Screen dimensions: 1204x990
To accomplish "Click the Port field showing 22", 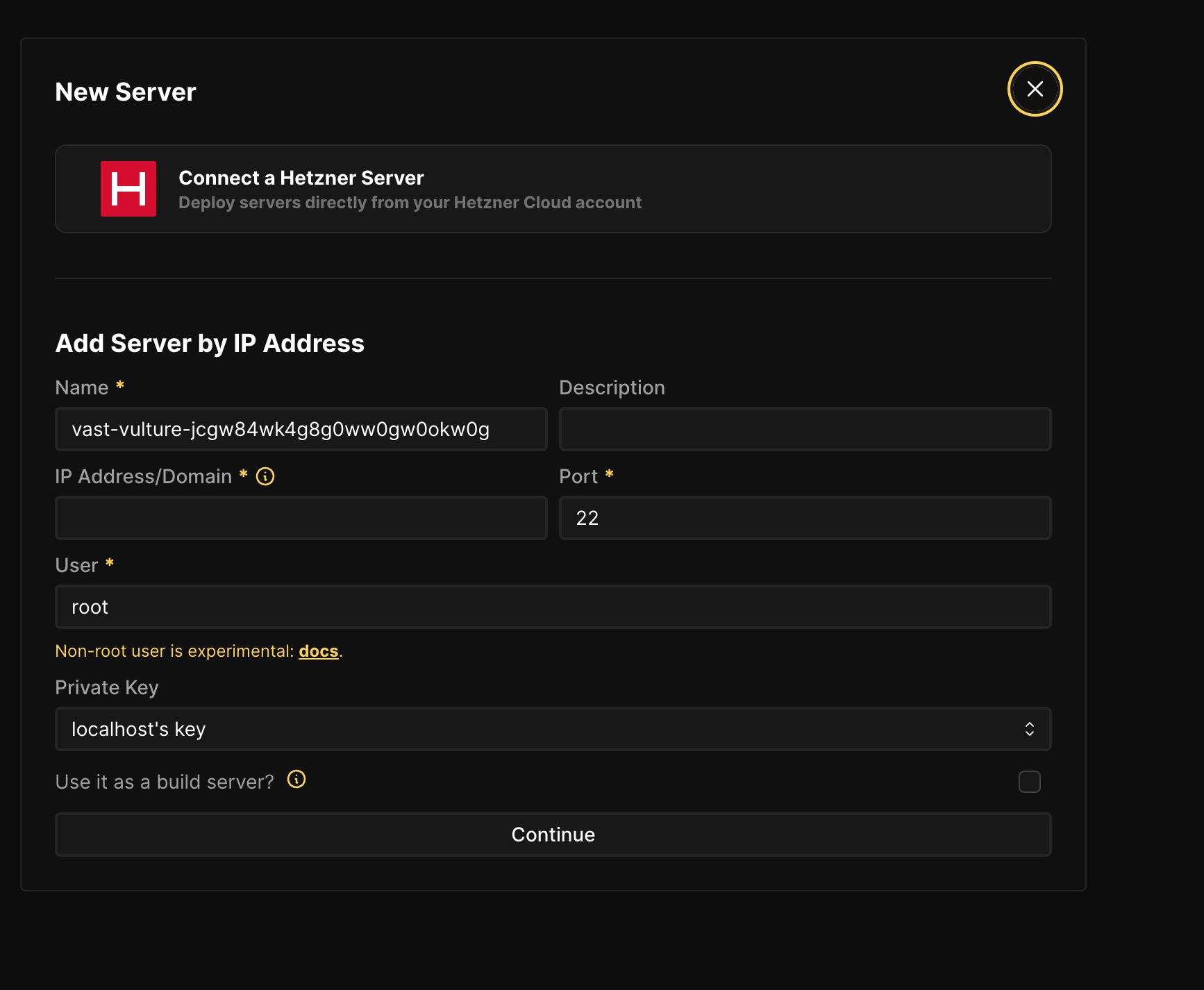I will (805, 518).
